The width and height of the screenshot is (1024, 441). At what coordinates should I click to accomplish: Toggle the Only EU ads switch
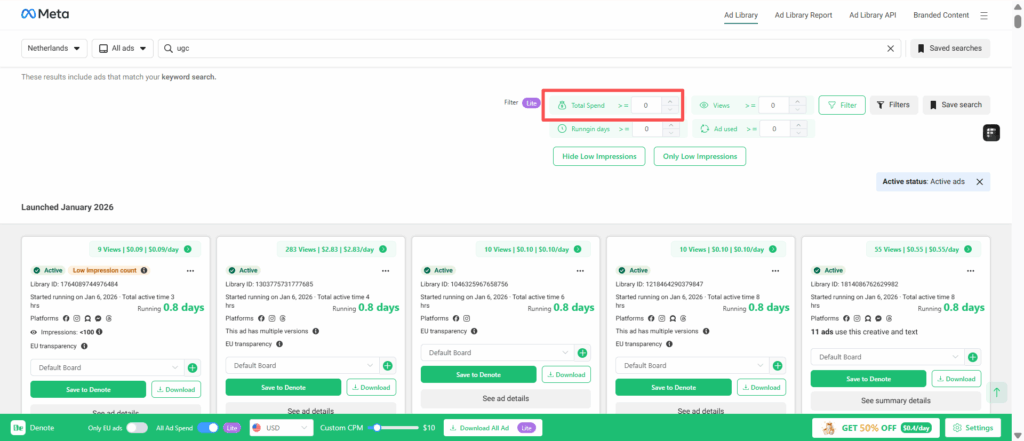coord(136,428)
